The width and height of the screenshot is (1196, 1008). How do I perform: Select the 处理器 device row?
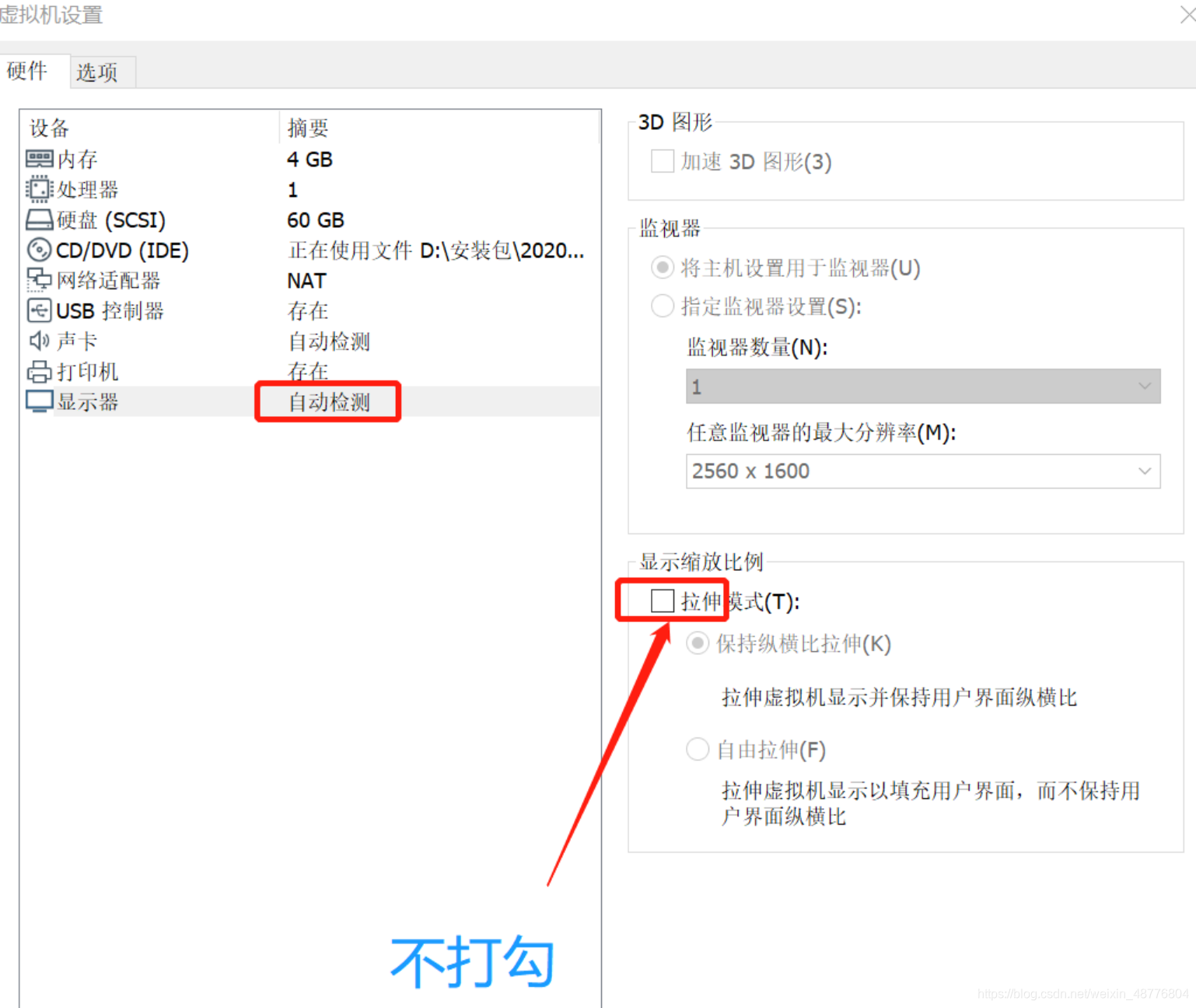(x=311, y=190)
